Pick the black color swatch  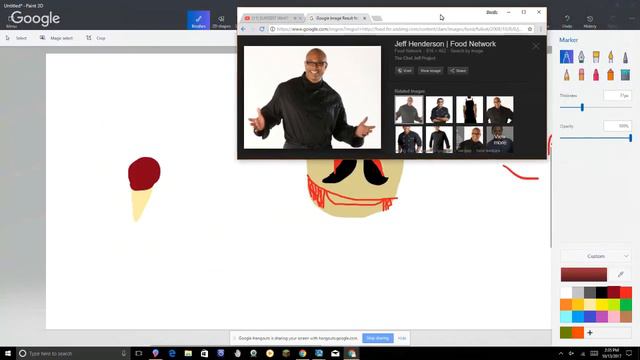pyautogui.click(x=602, y=292)
